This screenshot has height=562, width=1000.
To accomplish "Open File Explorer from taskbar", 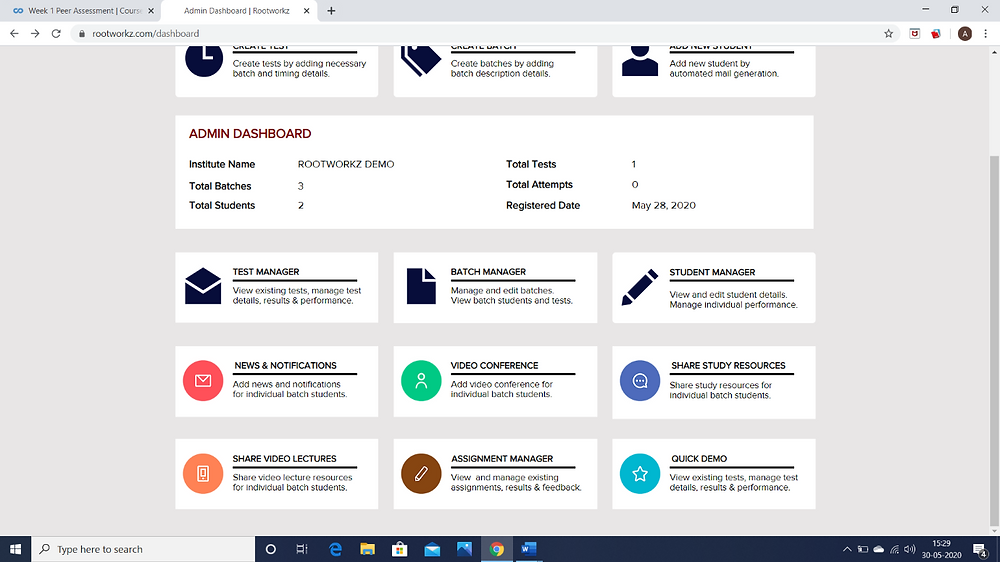I will 367,549.
